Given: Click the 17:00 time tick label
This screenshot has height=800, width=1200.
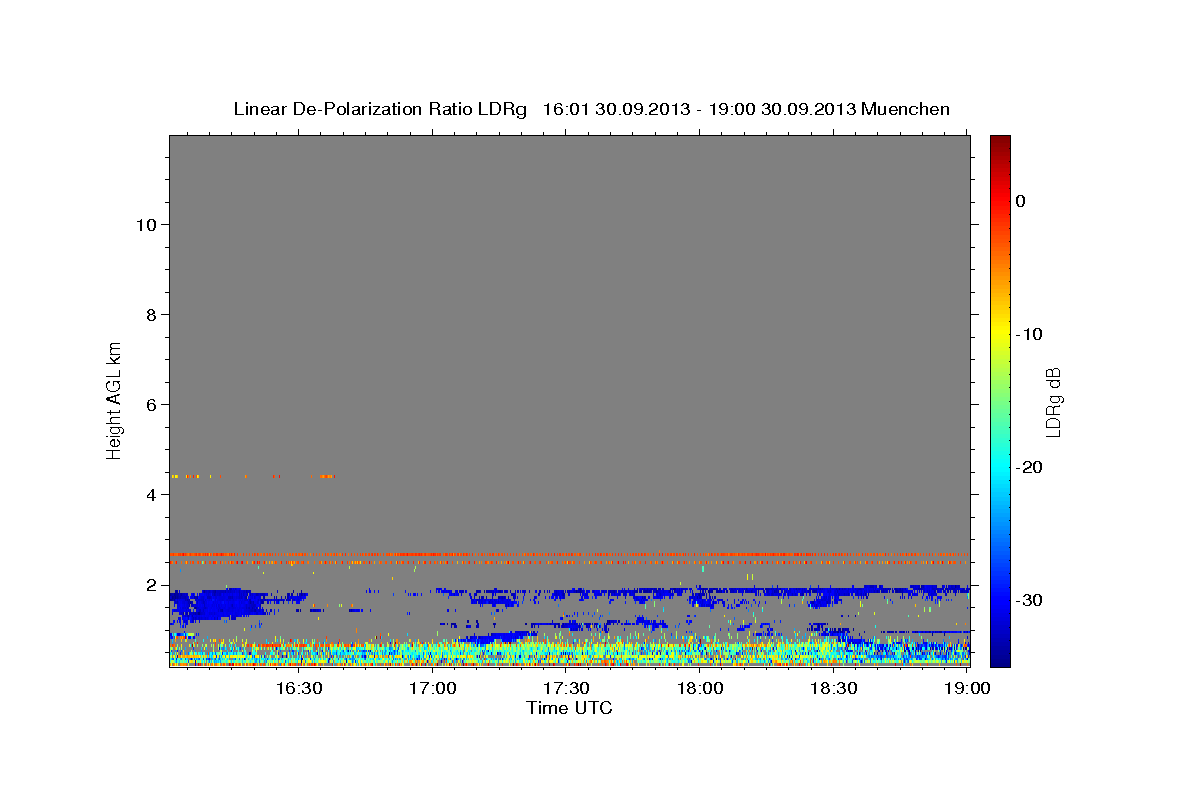Looking at the screenshot, I should 433,688.
